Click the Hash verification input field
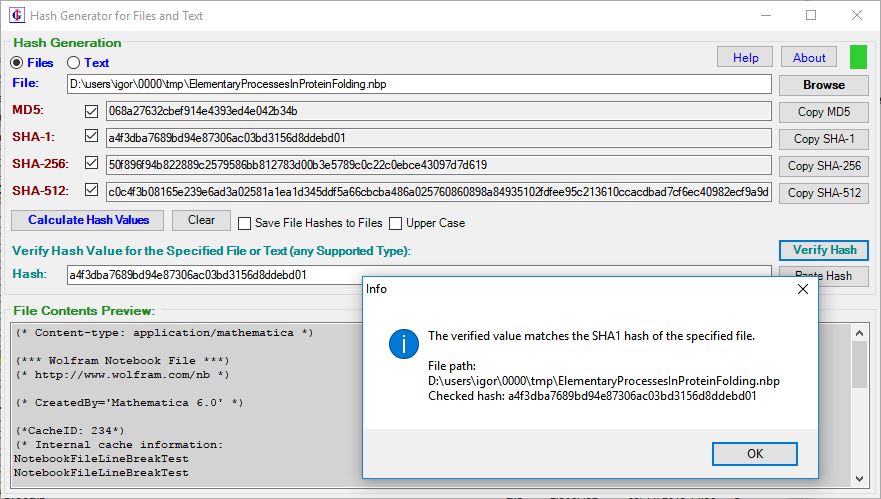 210,274
